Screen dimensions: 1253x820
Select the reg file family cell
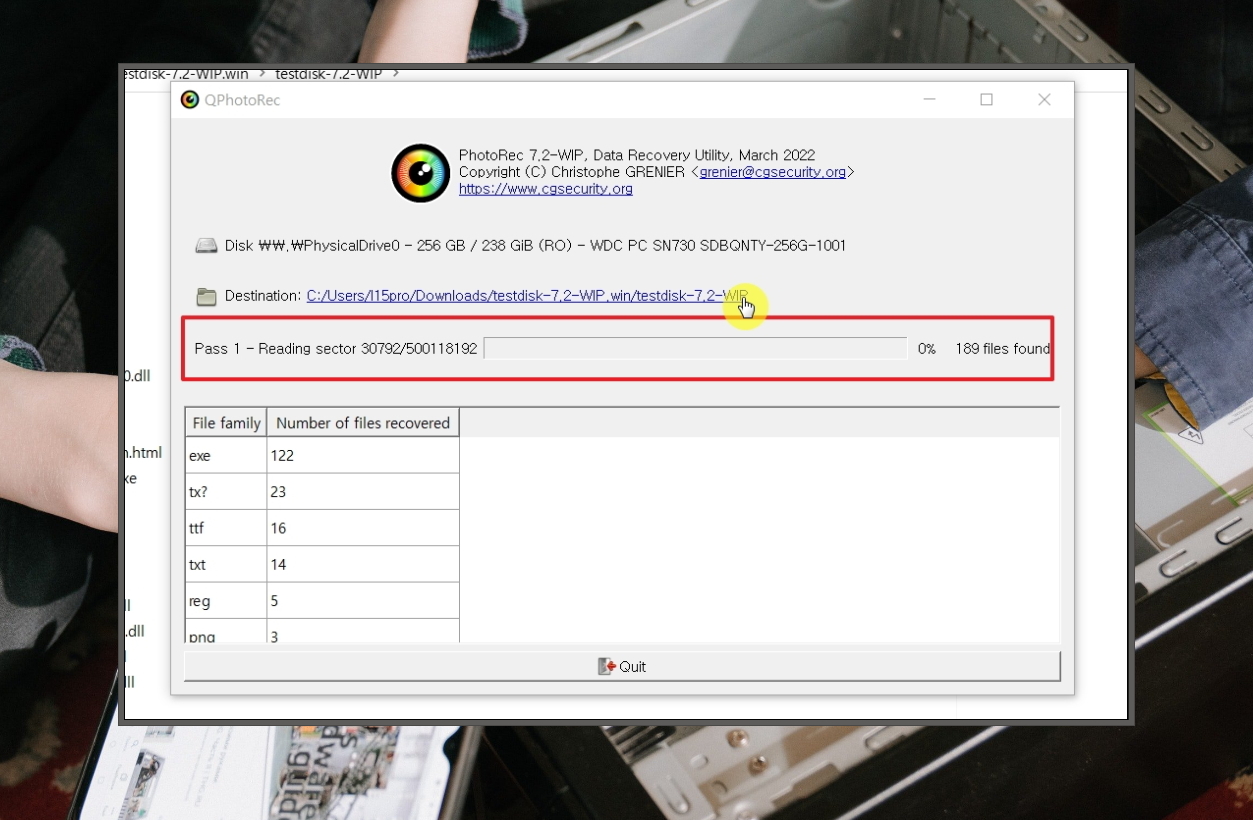[x=226, y=601]
